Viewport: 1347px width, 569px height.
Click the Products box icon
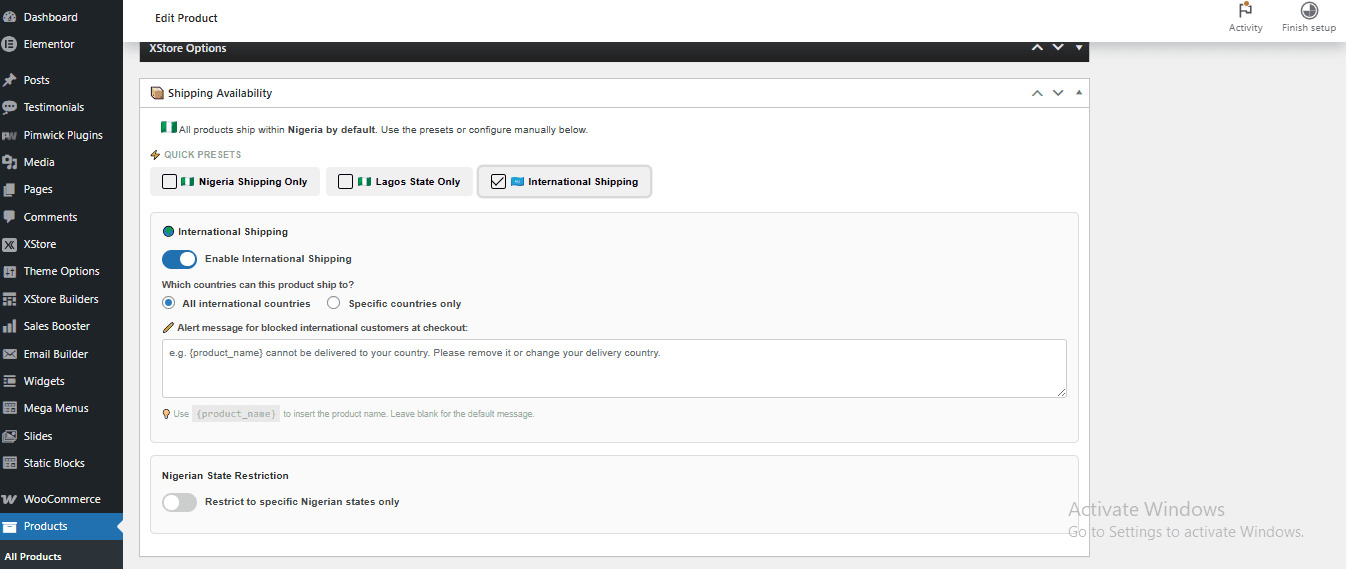click(x=10, y=526)
